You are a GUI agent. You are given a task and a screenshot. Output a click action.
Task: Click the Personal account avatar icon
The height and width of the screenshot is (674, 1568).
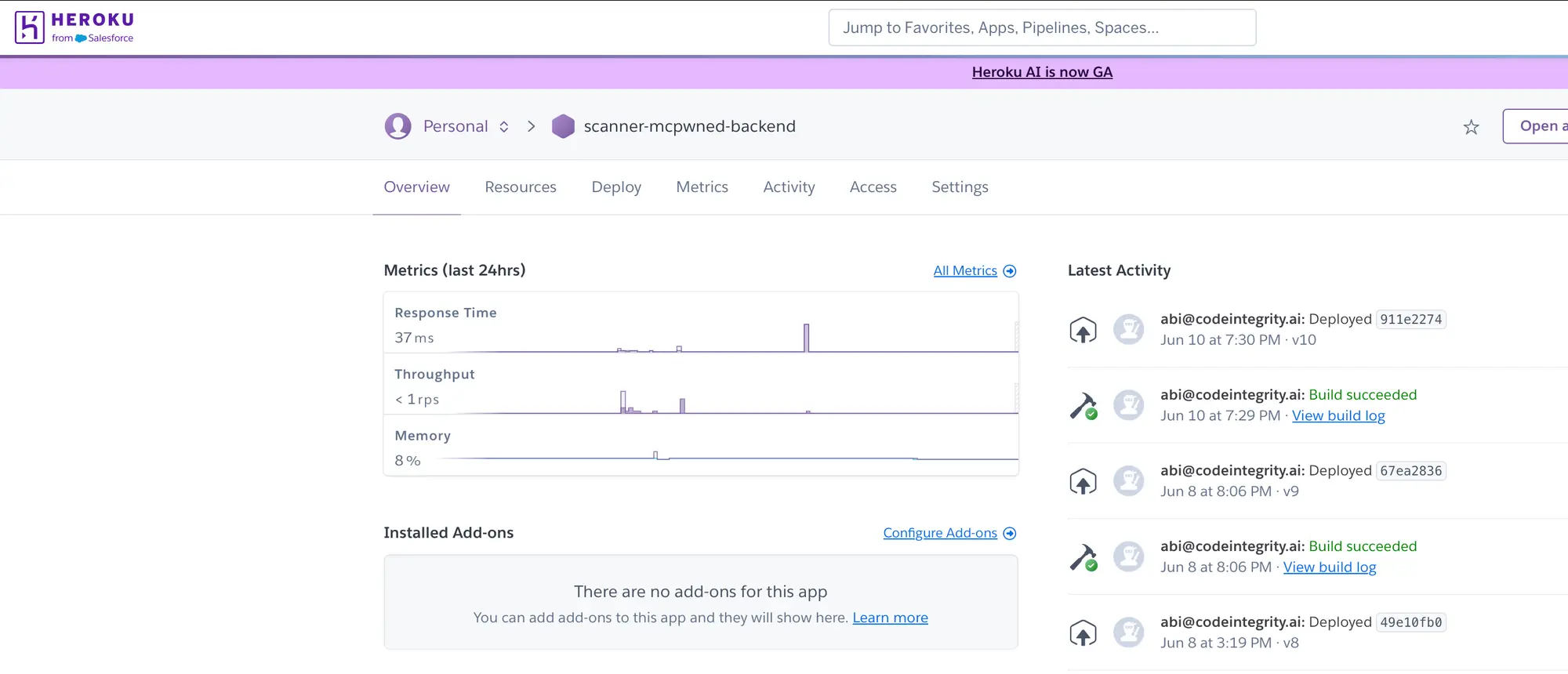398,126
